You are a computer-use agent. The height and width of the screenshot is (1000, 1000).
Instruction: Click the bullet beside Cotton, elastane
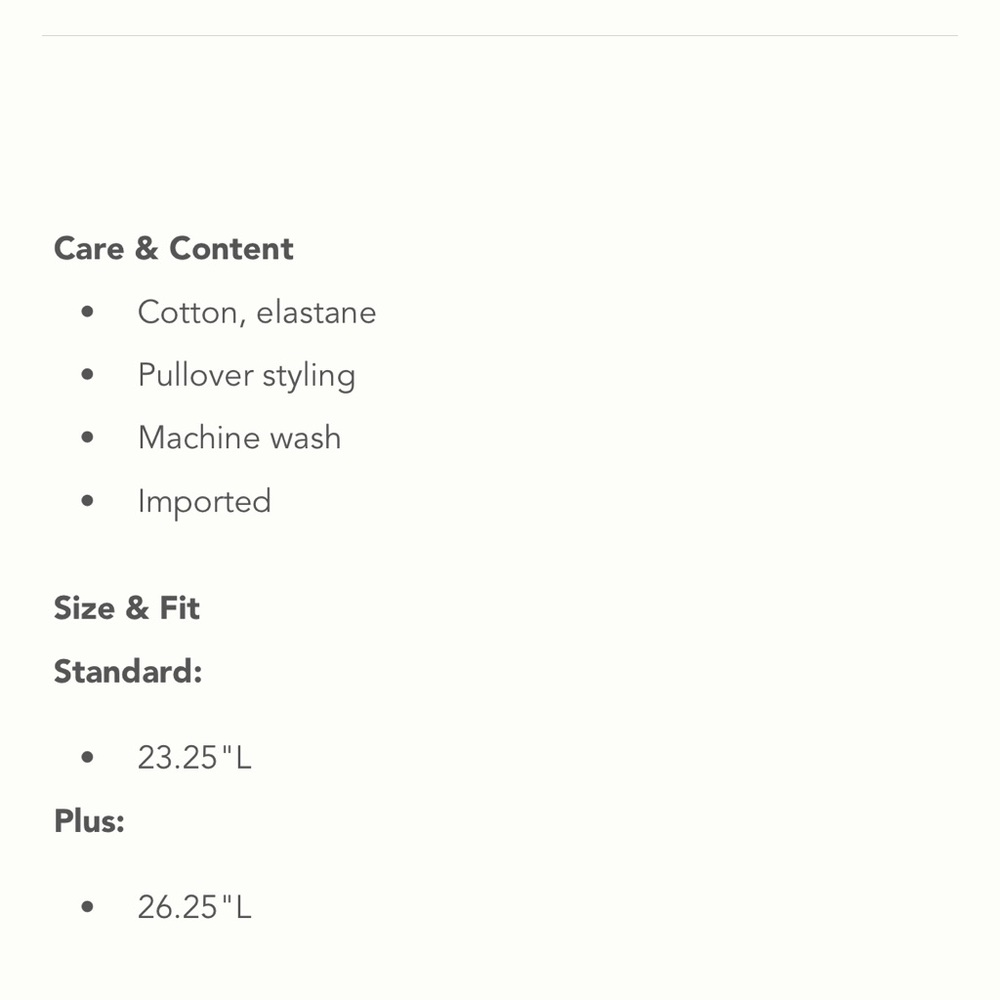point(88,312)
